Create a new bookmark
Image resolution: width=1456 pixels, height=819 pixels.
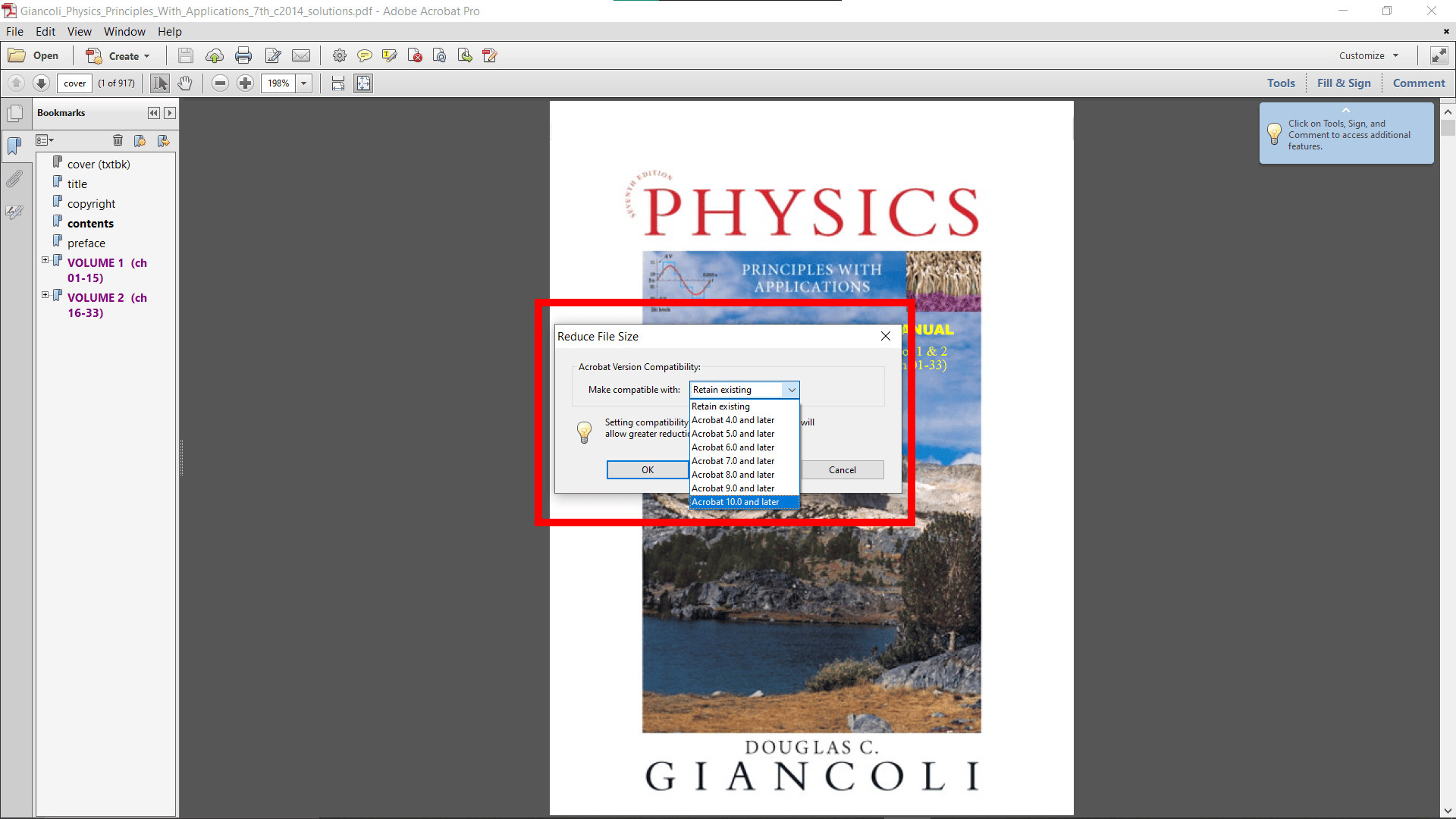coord(140,140)
